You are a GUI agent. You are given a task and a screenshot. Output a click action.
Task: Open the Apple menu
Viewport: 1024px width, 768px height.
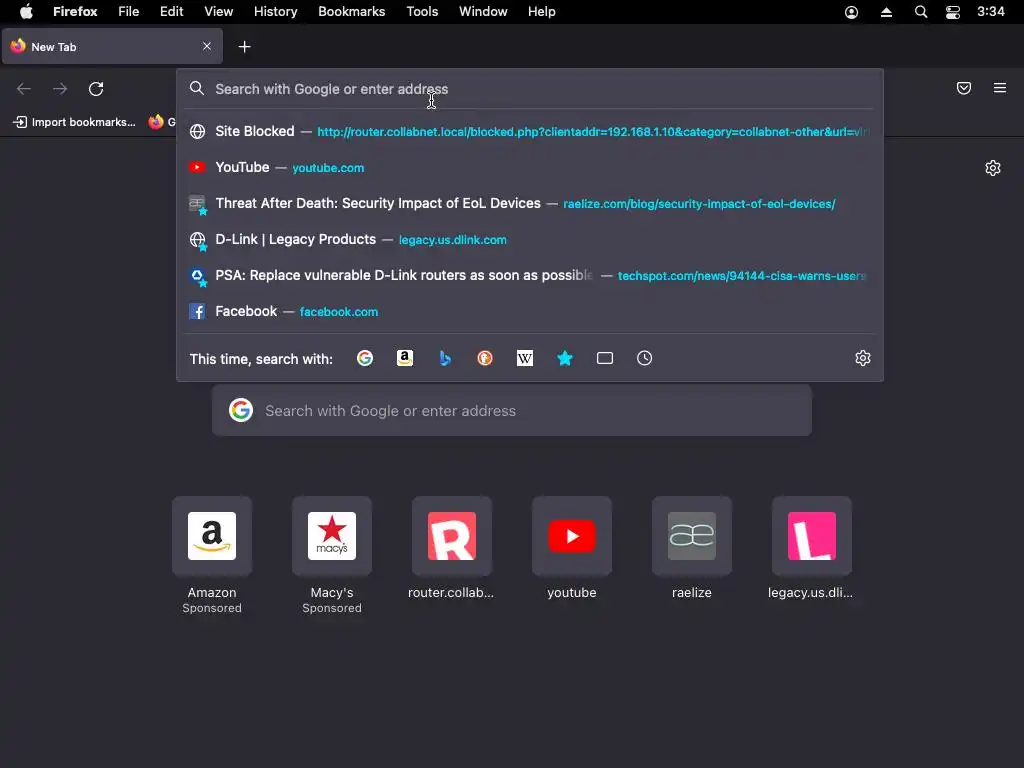coord(26,11)
